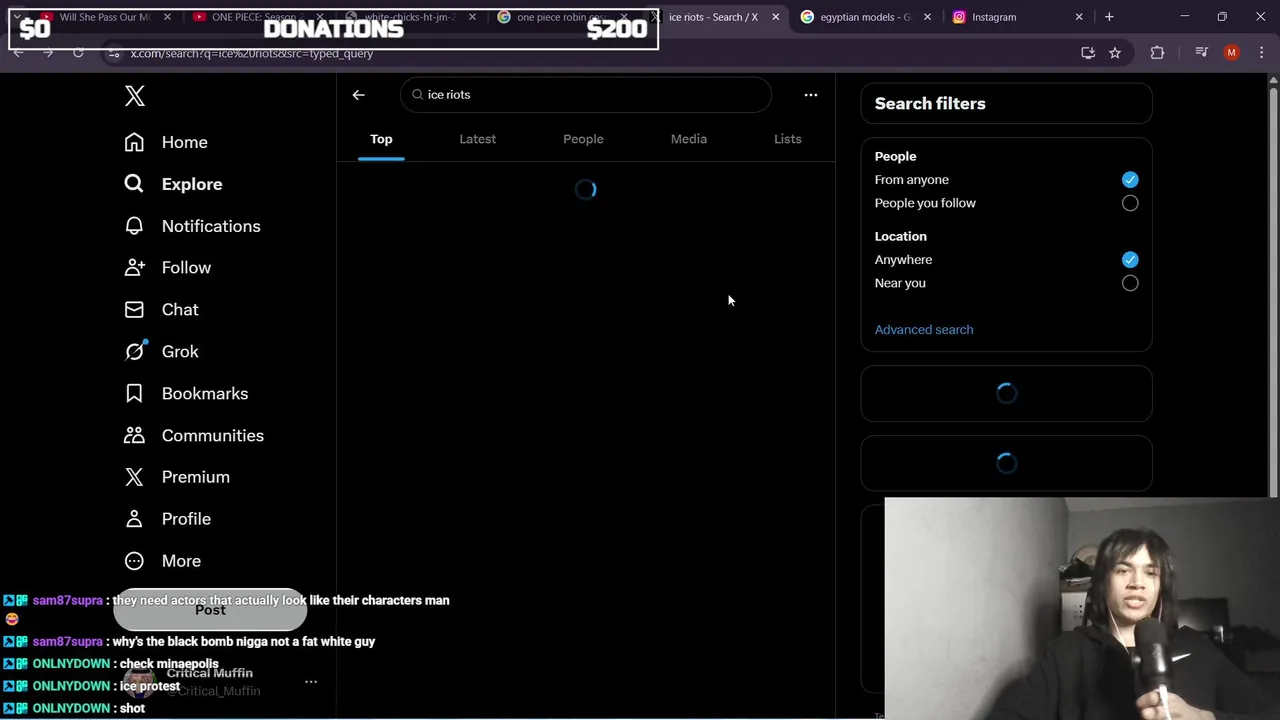Open account menu dots beside Critical Muffin
Viewport: 1280px width, 720px height.
pos(311,682)
